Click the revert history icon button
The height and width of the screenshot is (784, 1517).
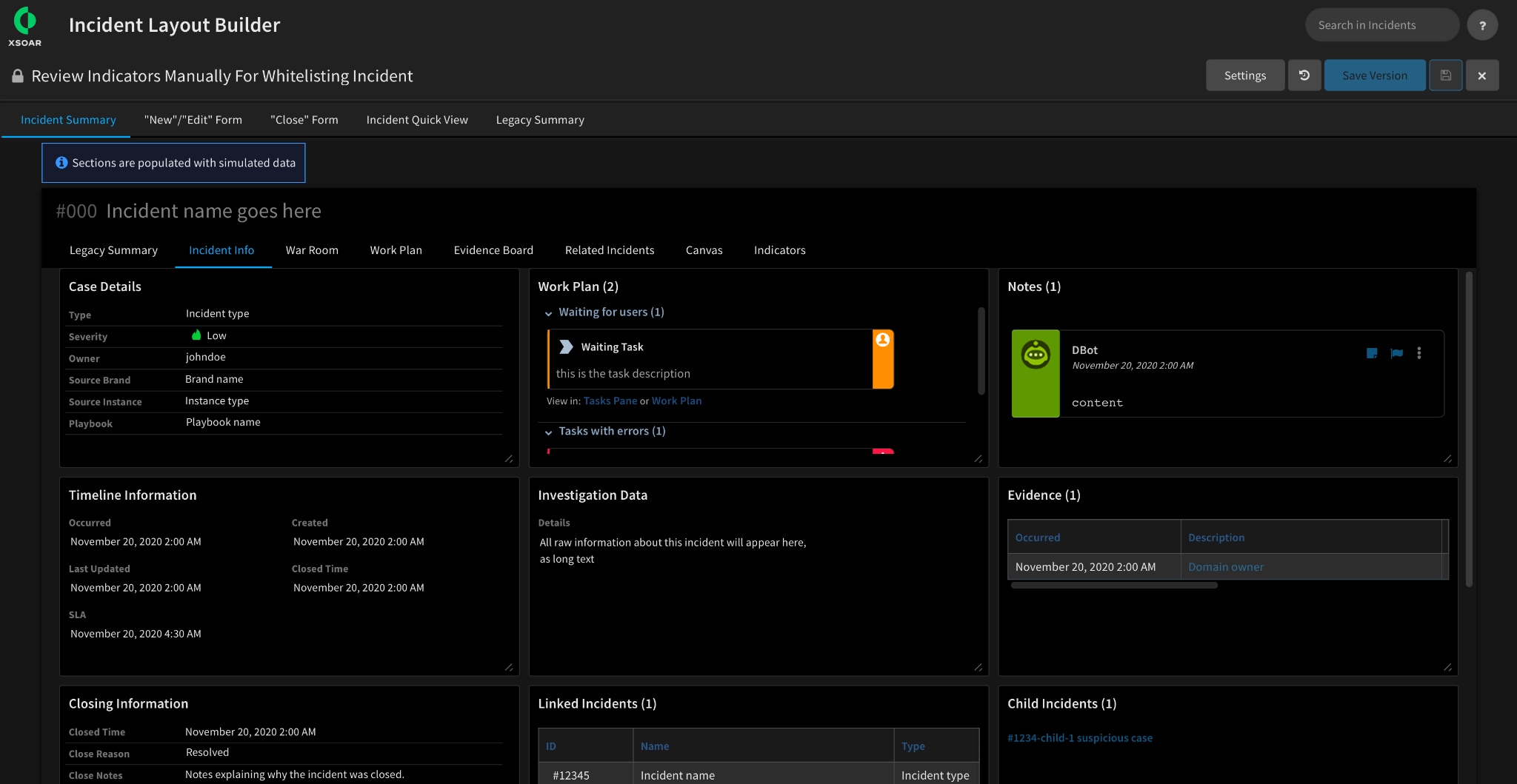point(1304,76)
